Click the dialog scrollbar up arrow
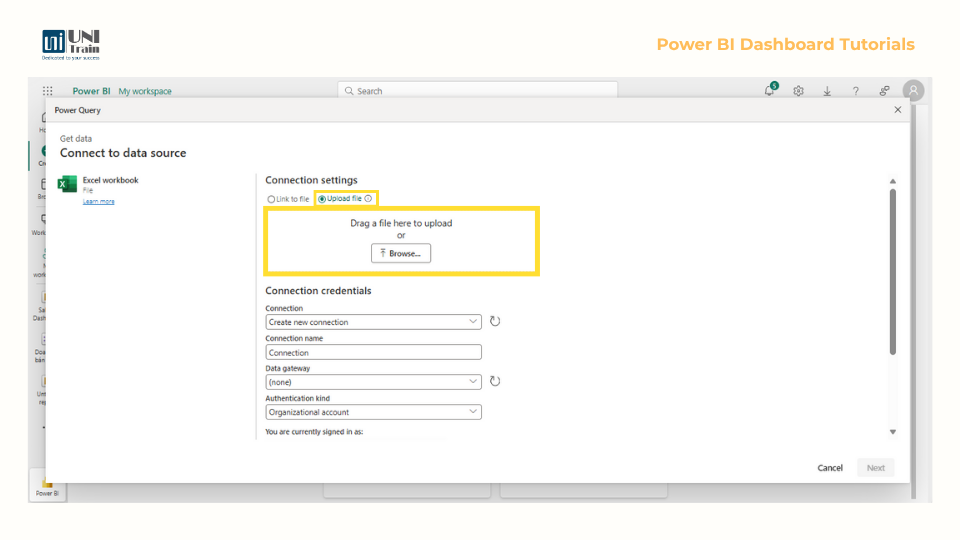This screenshot has height=540, width=960. point(893,181)
